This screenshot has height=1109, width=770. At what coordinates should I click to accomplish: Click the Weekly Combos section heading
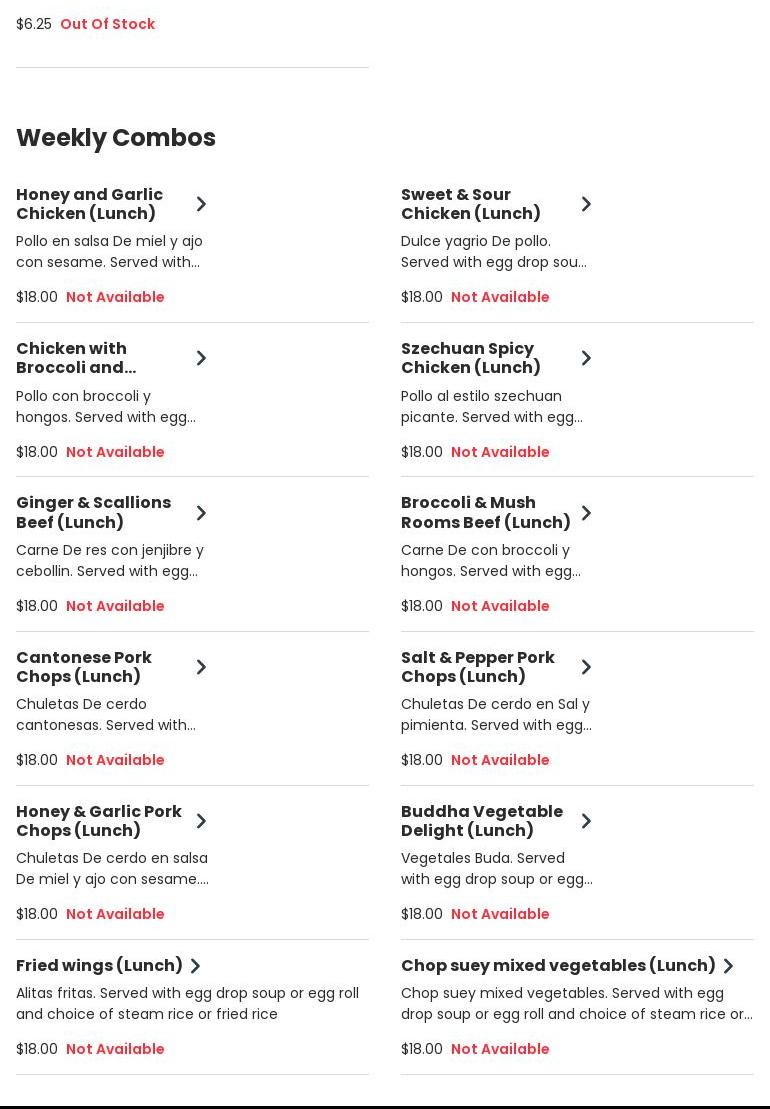[116, 138]
